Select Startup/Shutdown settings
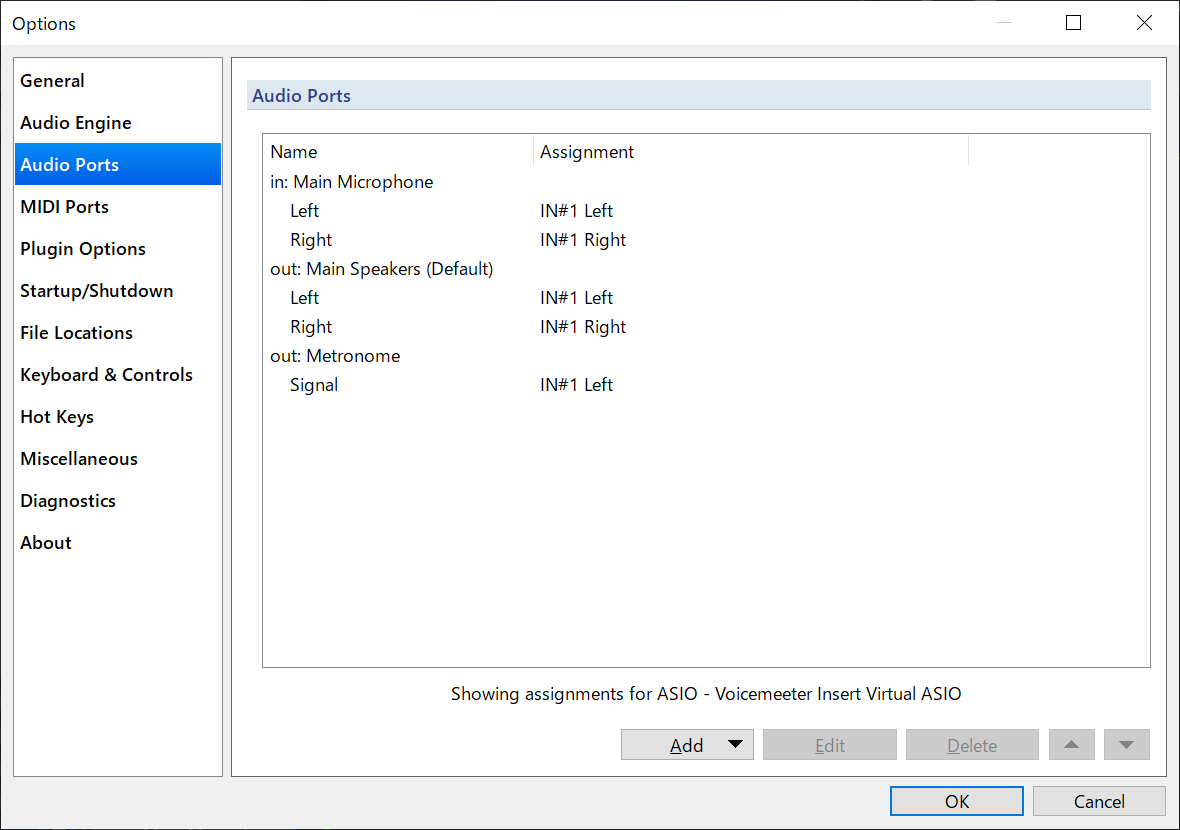1180x830 pixels. point(96,291)
